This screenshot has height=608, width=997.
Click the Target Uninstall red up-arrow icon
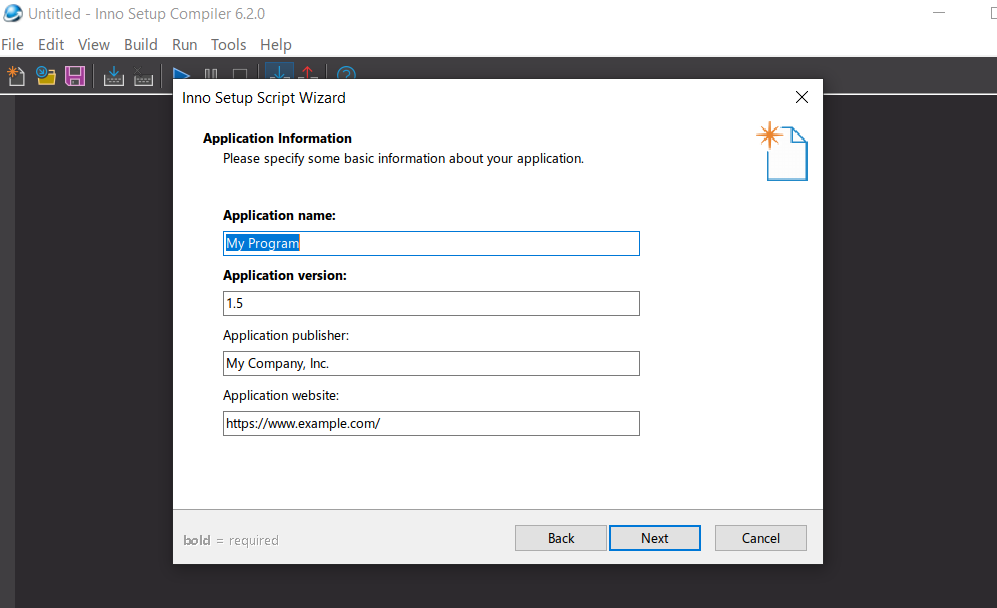point(308,73)
